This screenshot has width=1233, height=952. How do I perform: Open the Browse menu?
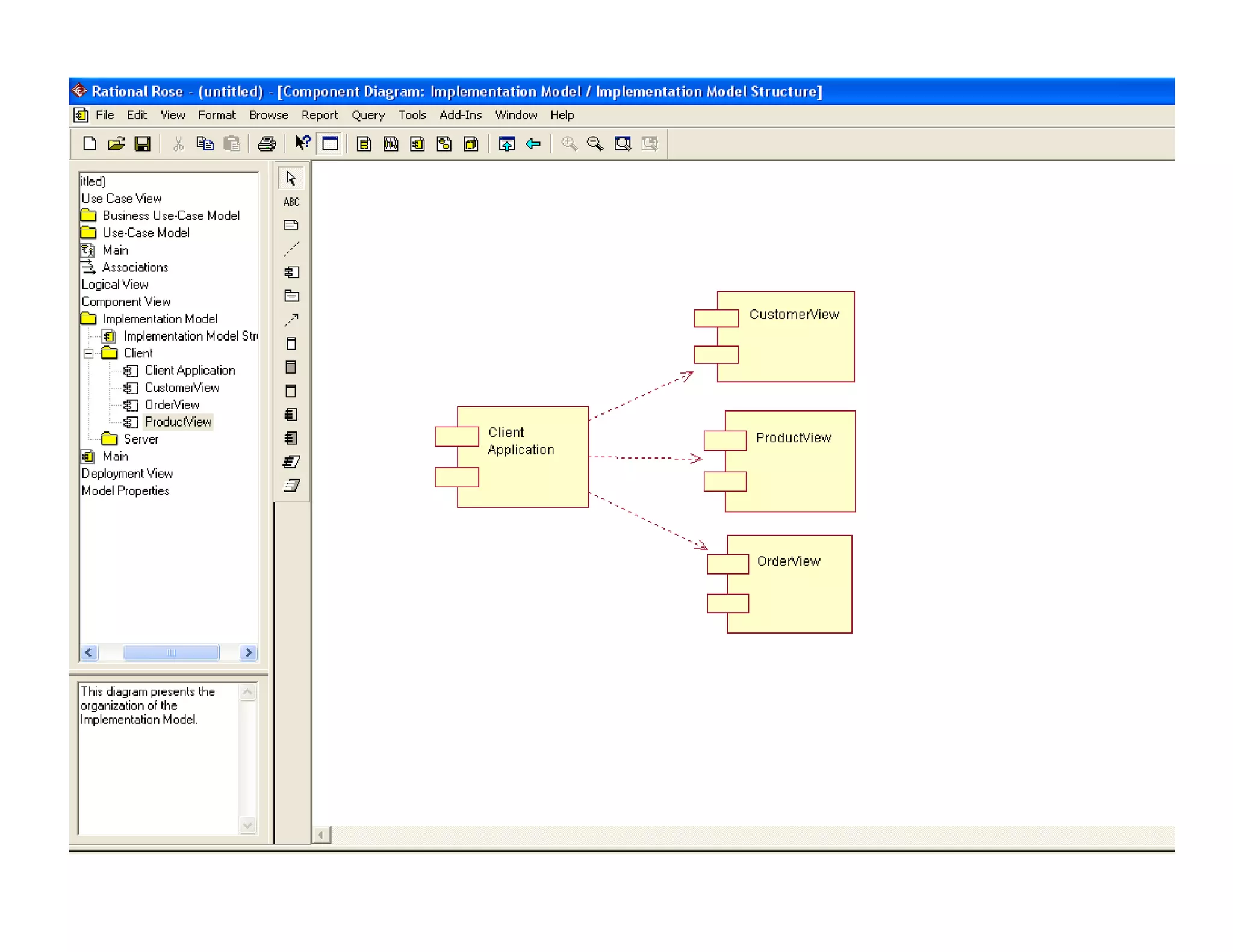[269, 115]
